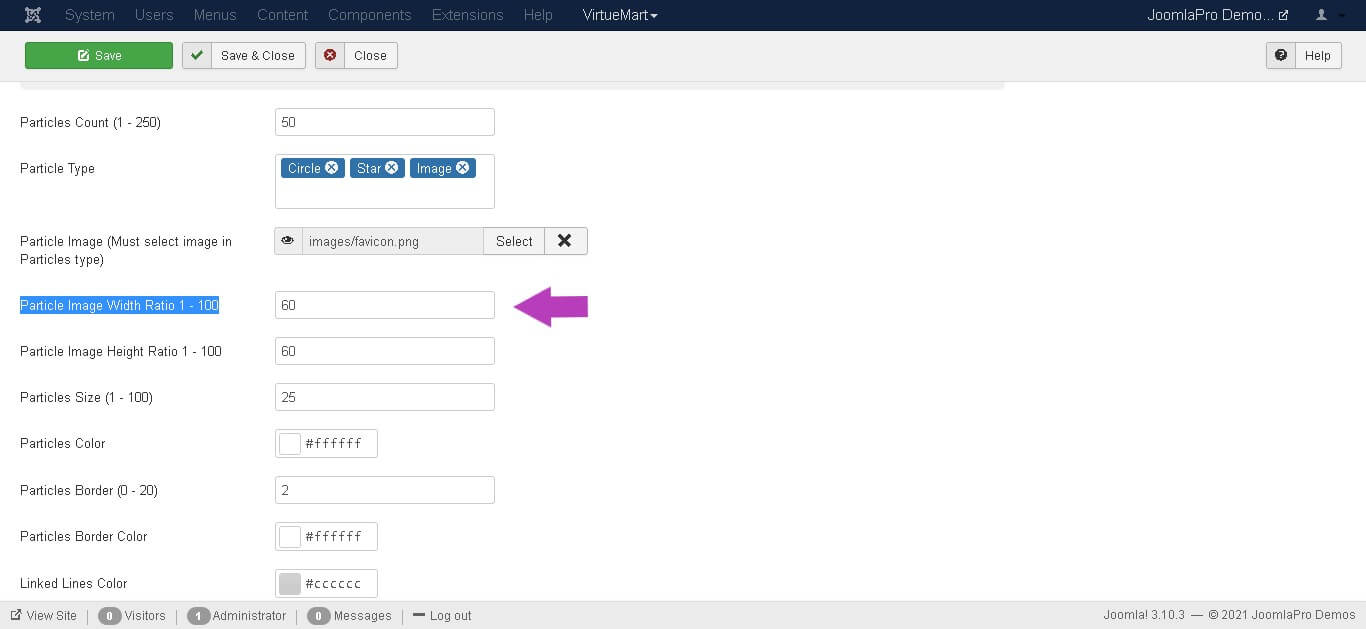Remove the Circle particle type tag
1366x629 pixels.
[331, 168]
